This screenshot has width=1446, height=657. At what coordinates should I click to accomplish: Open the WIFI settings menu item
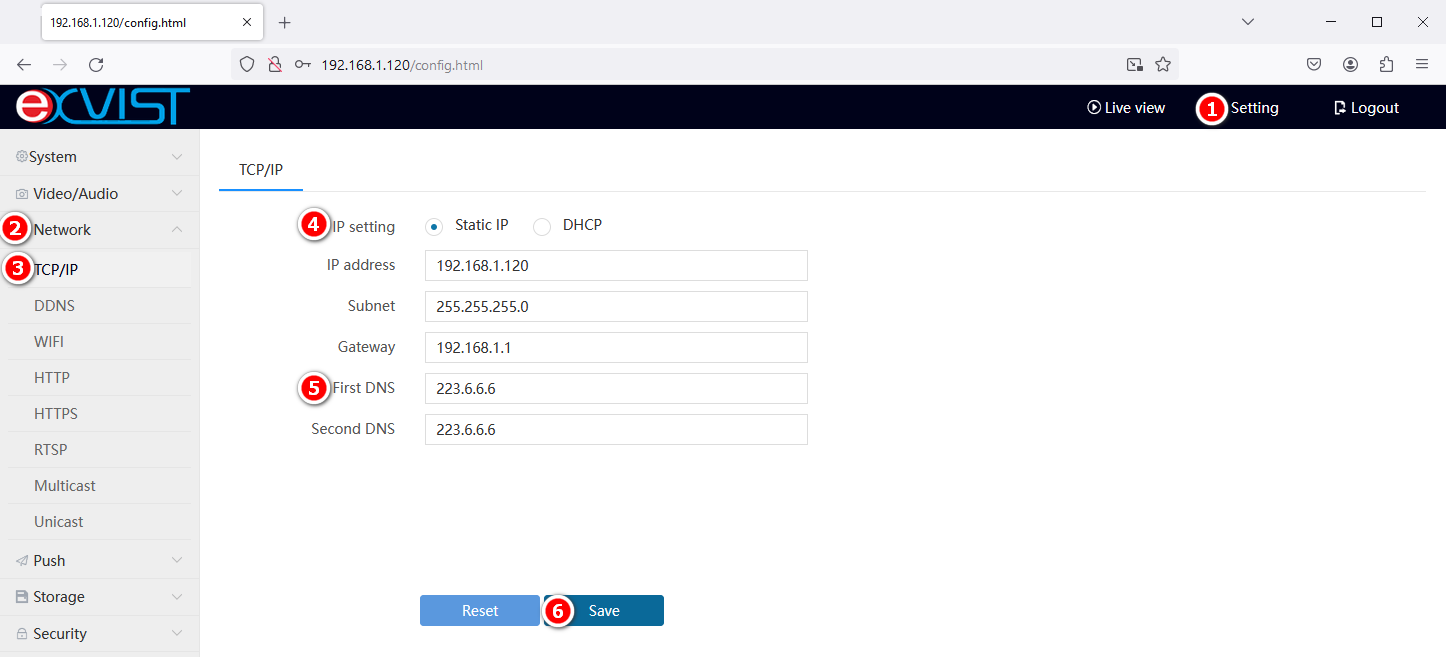point(49,342)
